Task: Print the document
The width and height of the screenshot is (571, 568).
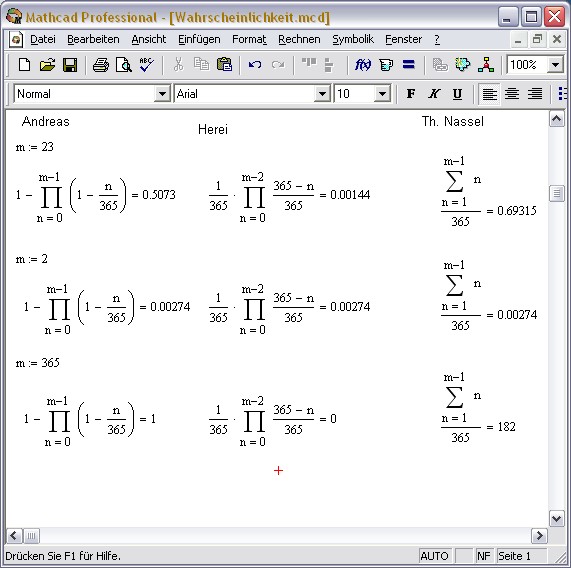Action: pos(101,65)
